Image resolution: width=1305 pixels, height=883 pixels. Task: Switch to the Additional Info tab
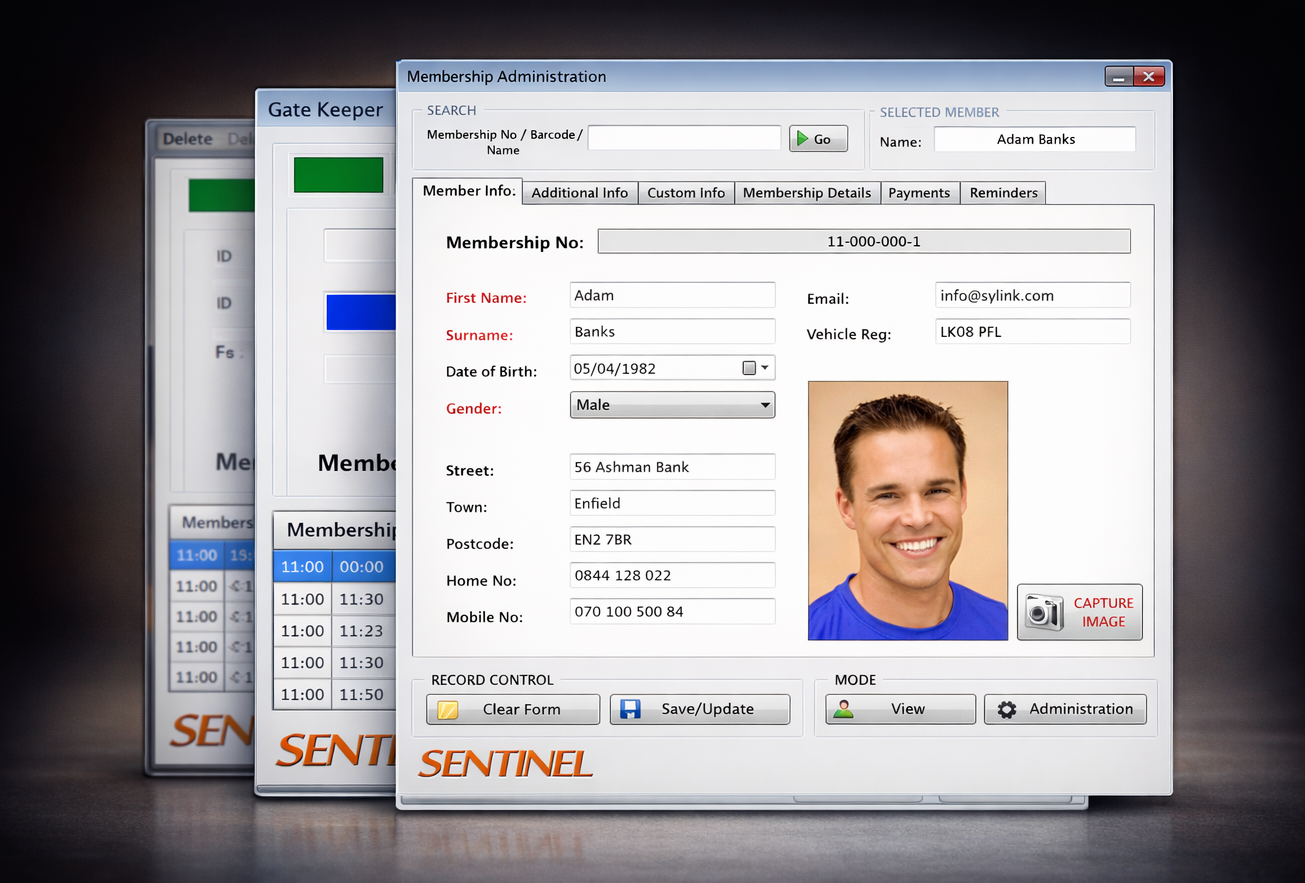[x=579, y=193]
